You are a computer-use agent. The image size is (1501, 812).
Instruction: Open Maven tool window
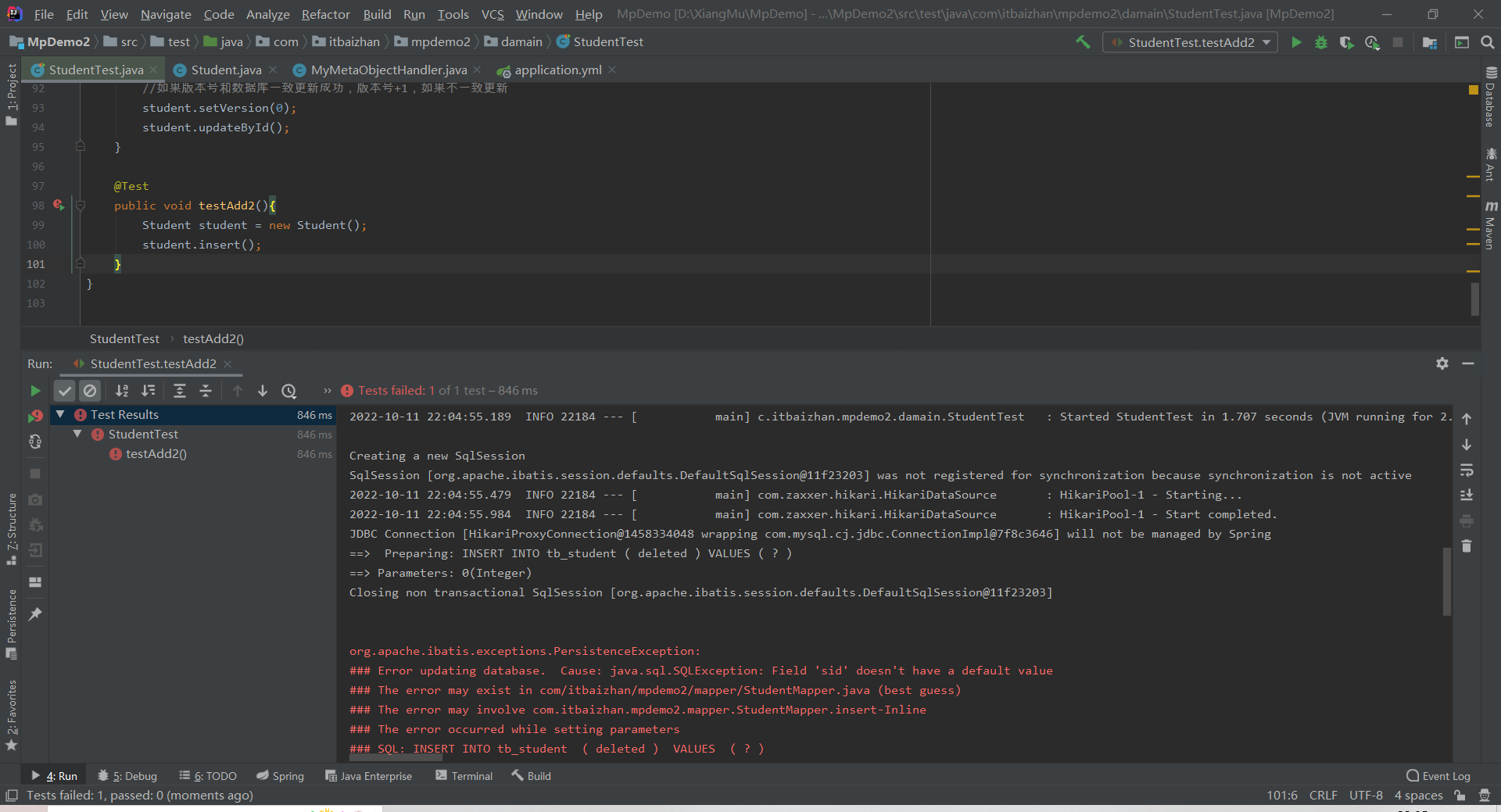(1491, 225)
